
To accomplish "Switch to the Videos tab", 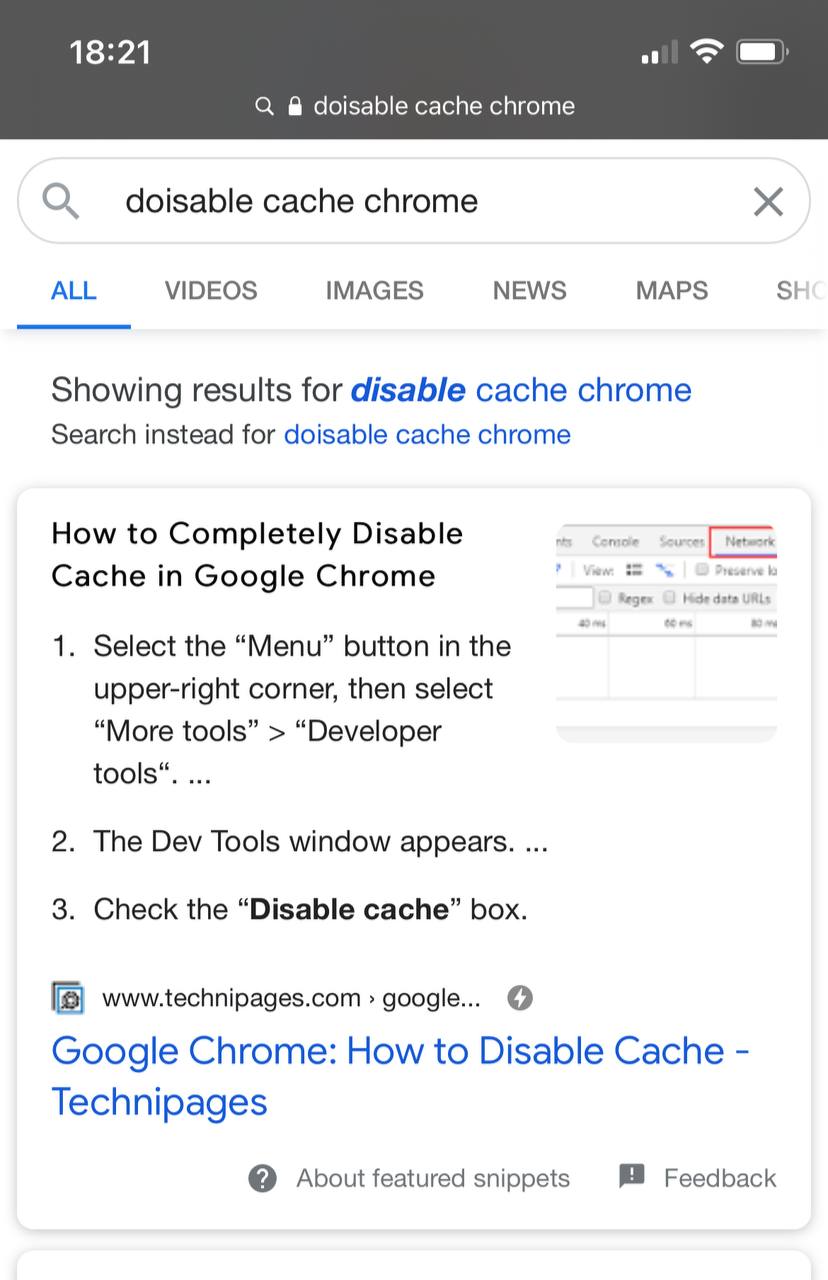I will click(x=211, y=291).
